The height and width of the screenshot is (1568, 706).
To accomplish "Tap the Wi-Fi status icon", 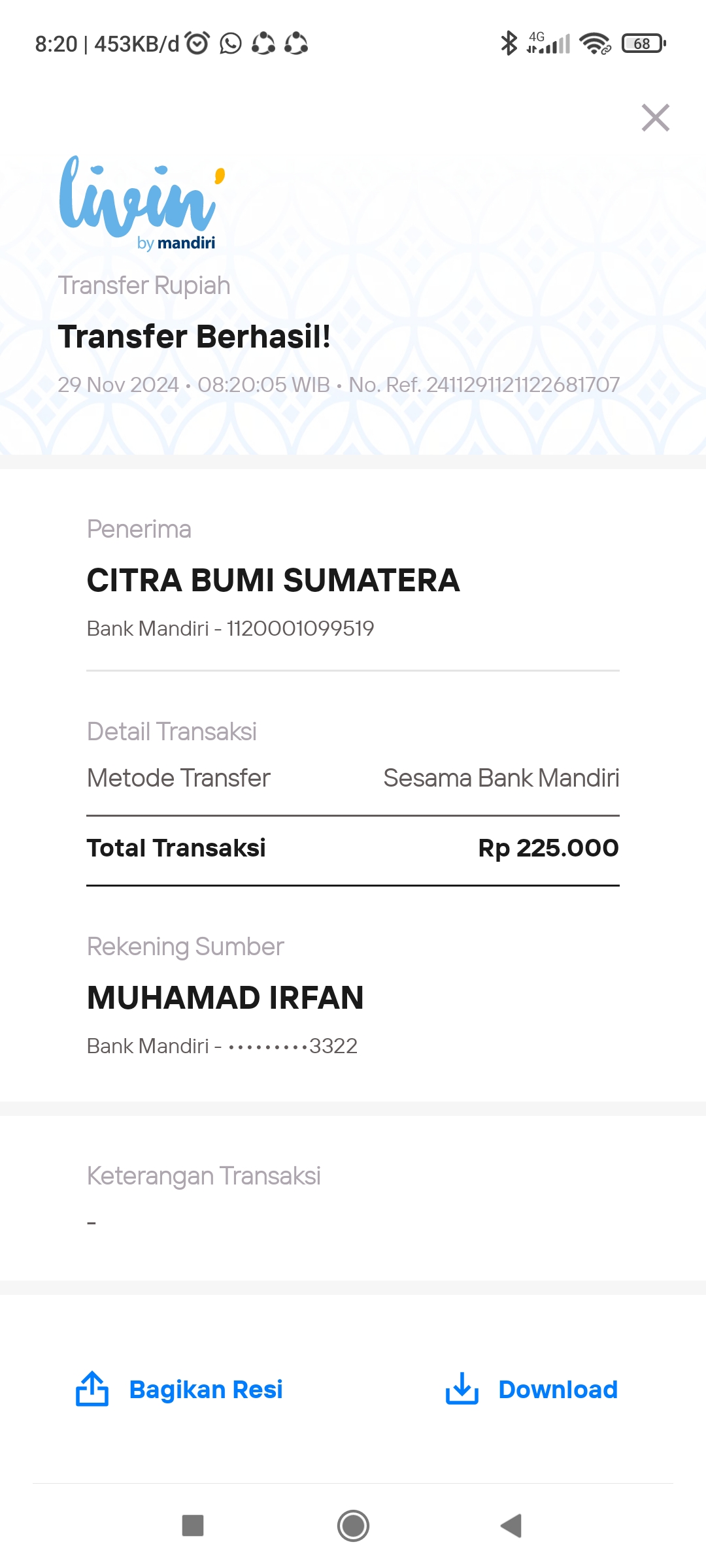I will coord(595,44).
